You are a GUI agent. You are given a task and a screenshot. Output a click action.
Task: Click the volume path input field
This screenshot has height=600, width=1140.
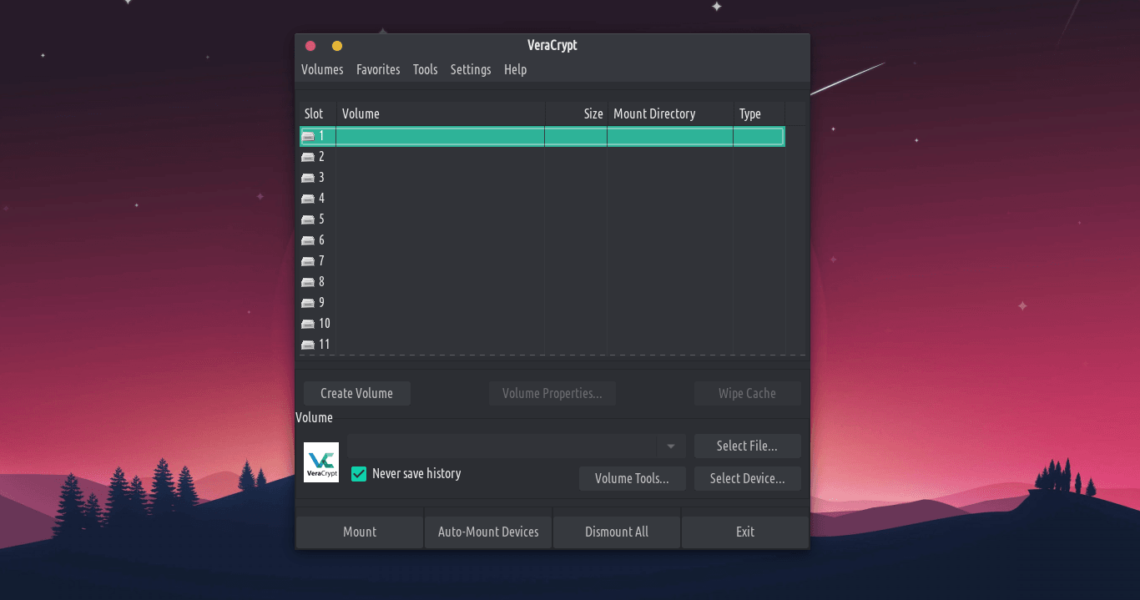(x=500, y=446)
